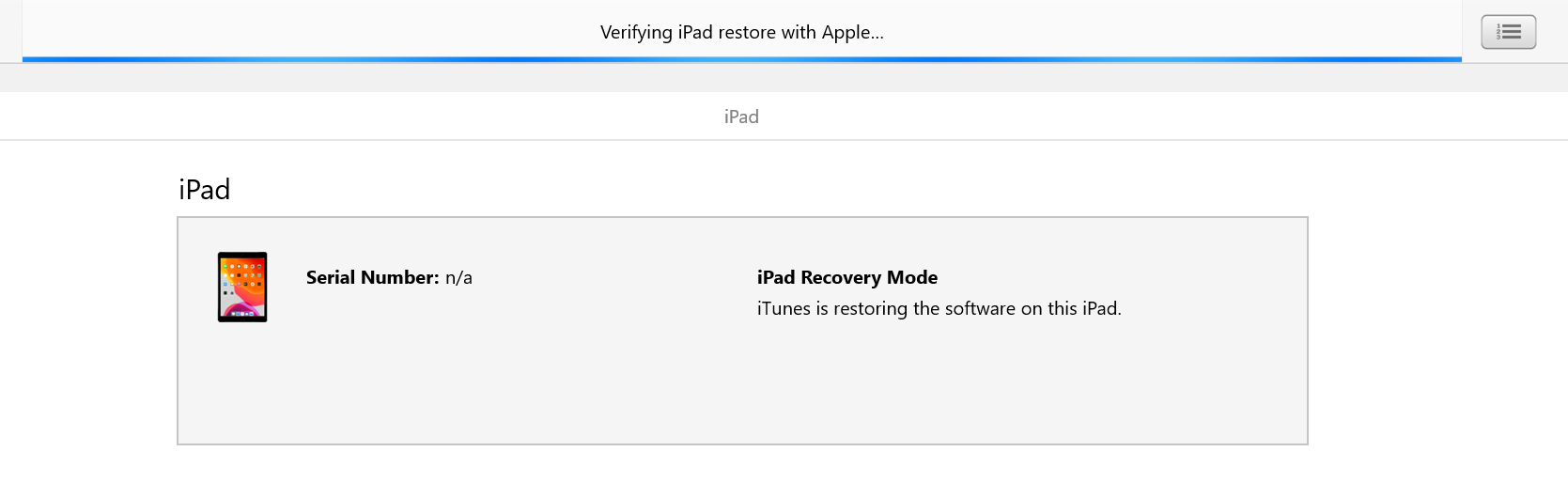The height and width of the screenshot is (498, 1568).
Task: Open the Up Next list button
Action: [1508, 32]
